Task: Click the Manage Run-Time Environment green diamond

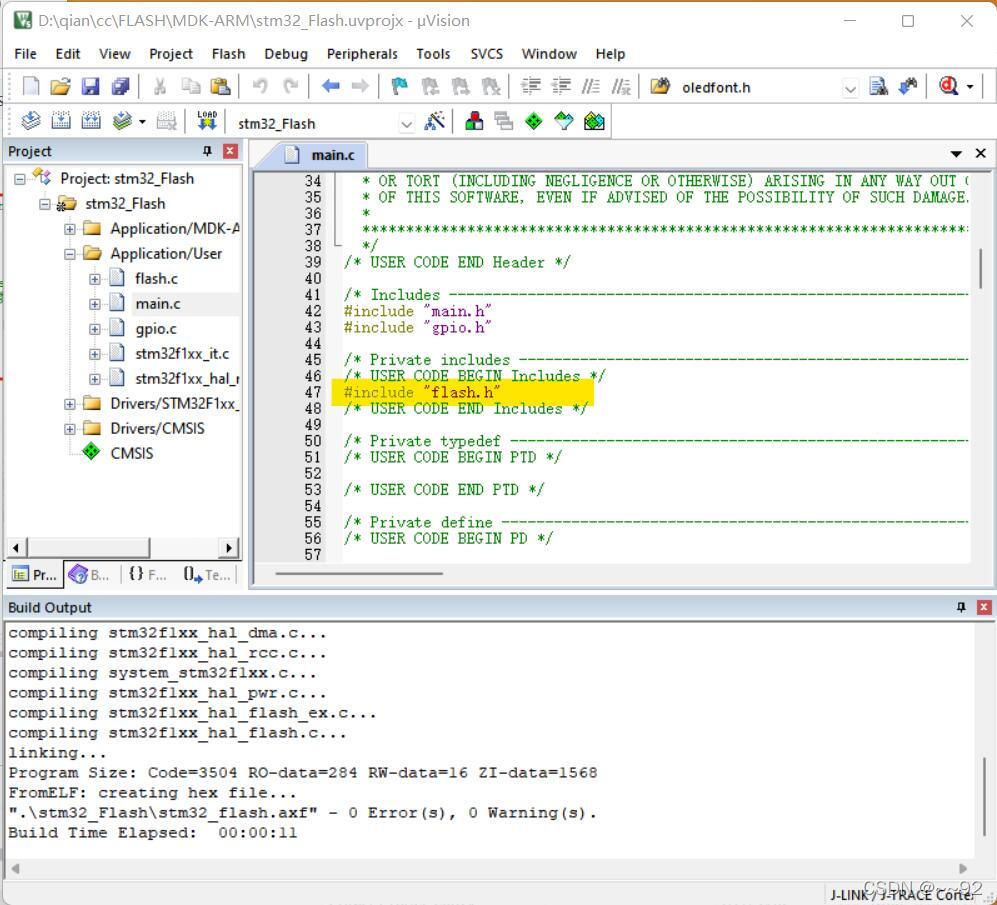Action: click(533, 121)
